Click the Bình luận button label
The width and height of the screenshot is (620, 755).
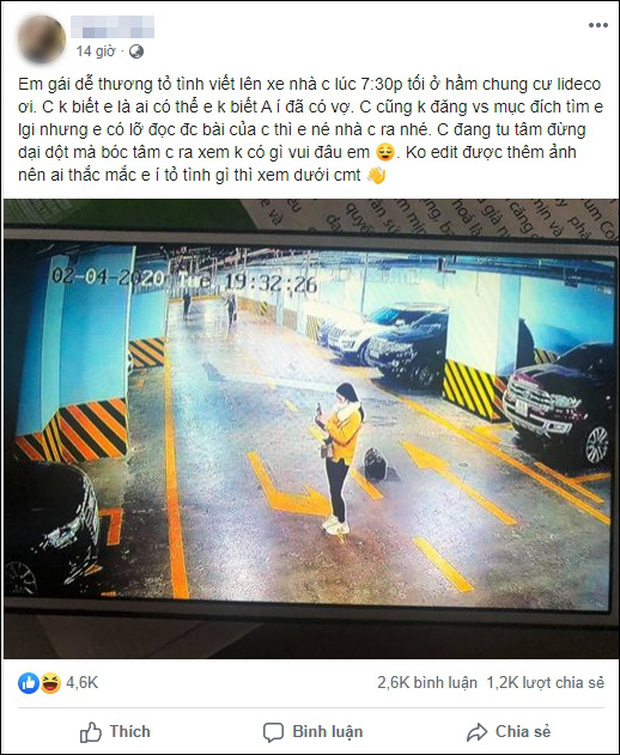(x=327, y=732)
